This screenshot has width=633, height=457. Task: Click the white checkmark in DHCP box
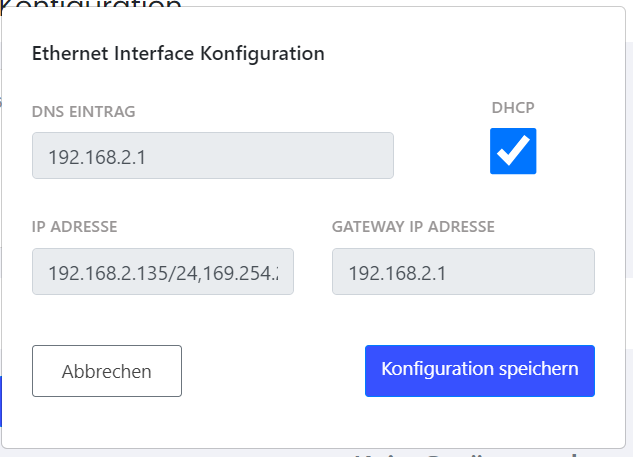pos(513,151)
